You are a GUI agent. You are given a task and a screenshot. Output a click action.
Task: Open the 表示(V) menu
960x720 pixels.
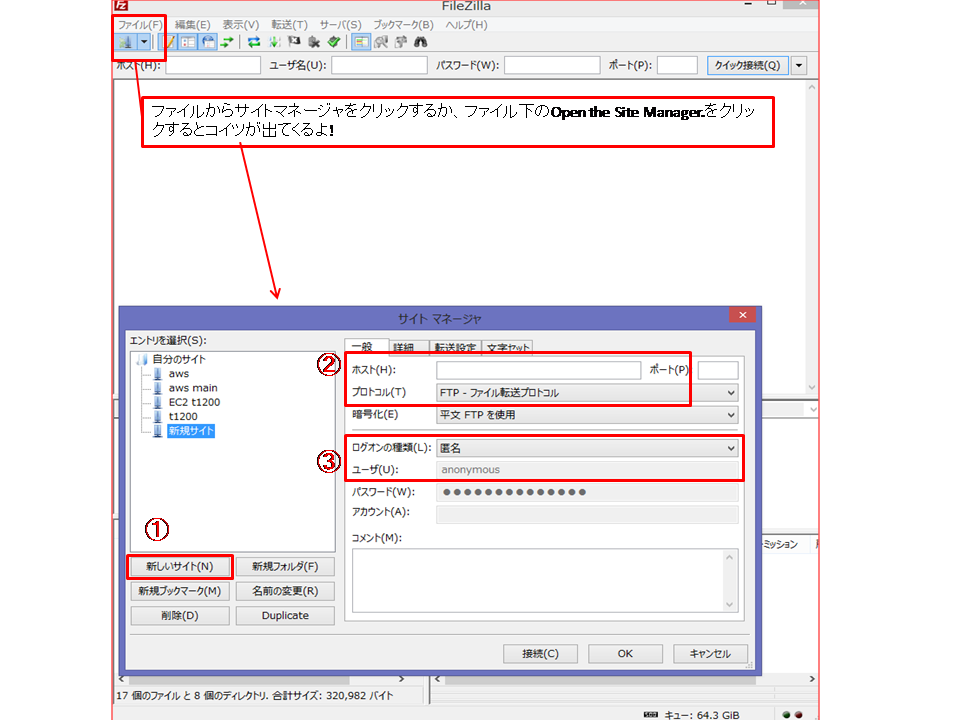[241, 24]
